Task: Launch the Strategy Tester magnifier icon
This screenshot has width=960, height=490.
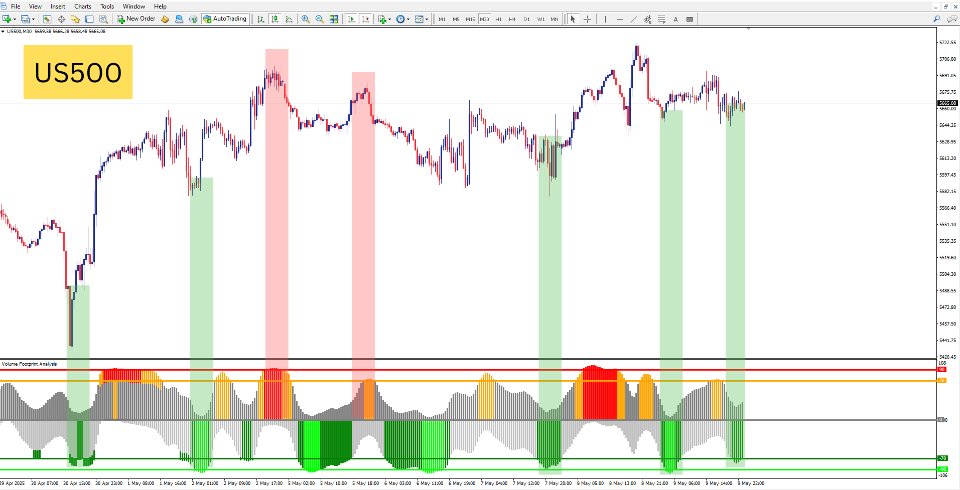Action: [x=103, y=19]
